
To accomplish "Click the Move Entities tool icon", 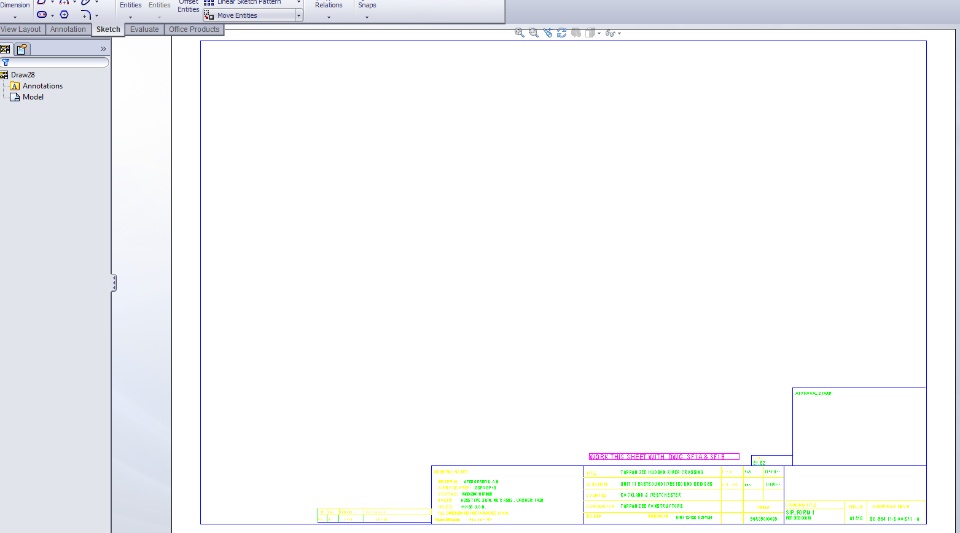I will 209,15.
